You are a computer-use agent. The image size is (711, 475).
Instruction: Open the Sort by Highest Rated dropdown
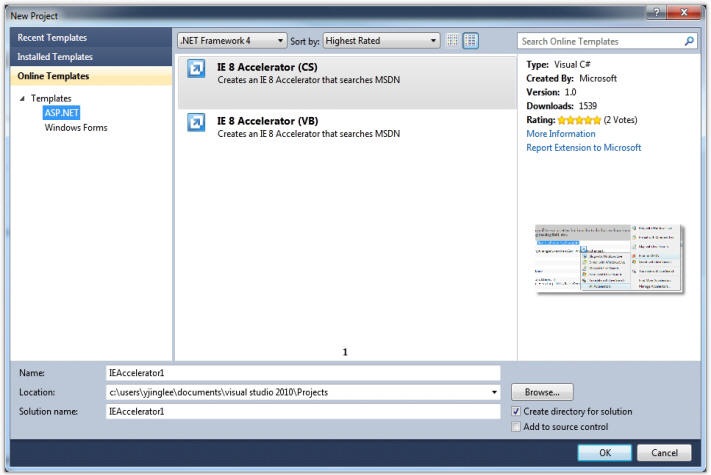click(x=381, y=41)
